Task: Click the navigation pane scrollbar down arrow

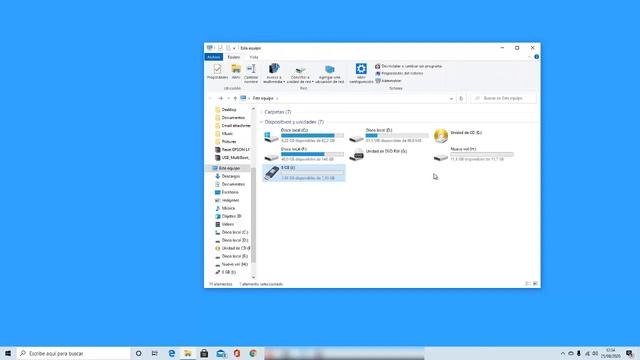Action: coord(253,277)
